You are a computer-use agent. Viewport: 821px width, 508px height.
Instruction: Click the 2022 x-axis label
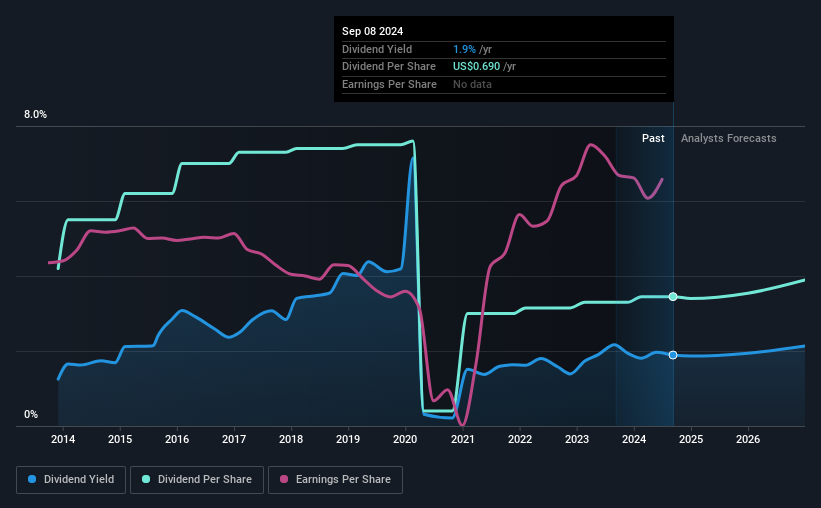click(x=520, y=439)
